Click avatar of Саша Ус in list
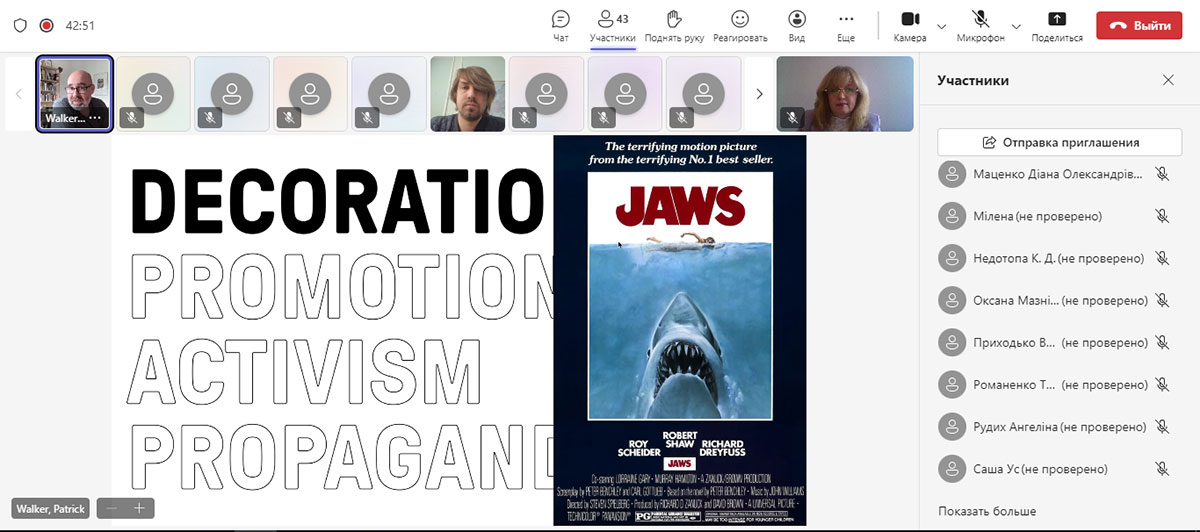 951,468
